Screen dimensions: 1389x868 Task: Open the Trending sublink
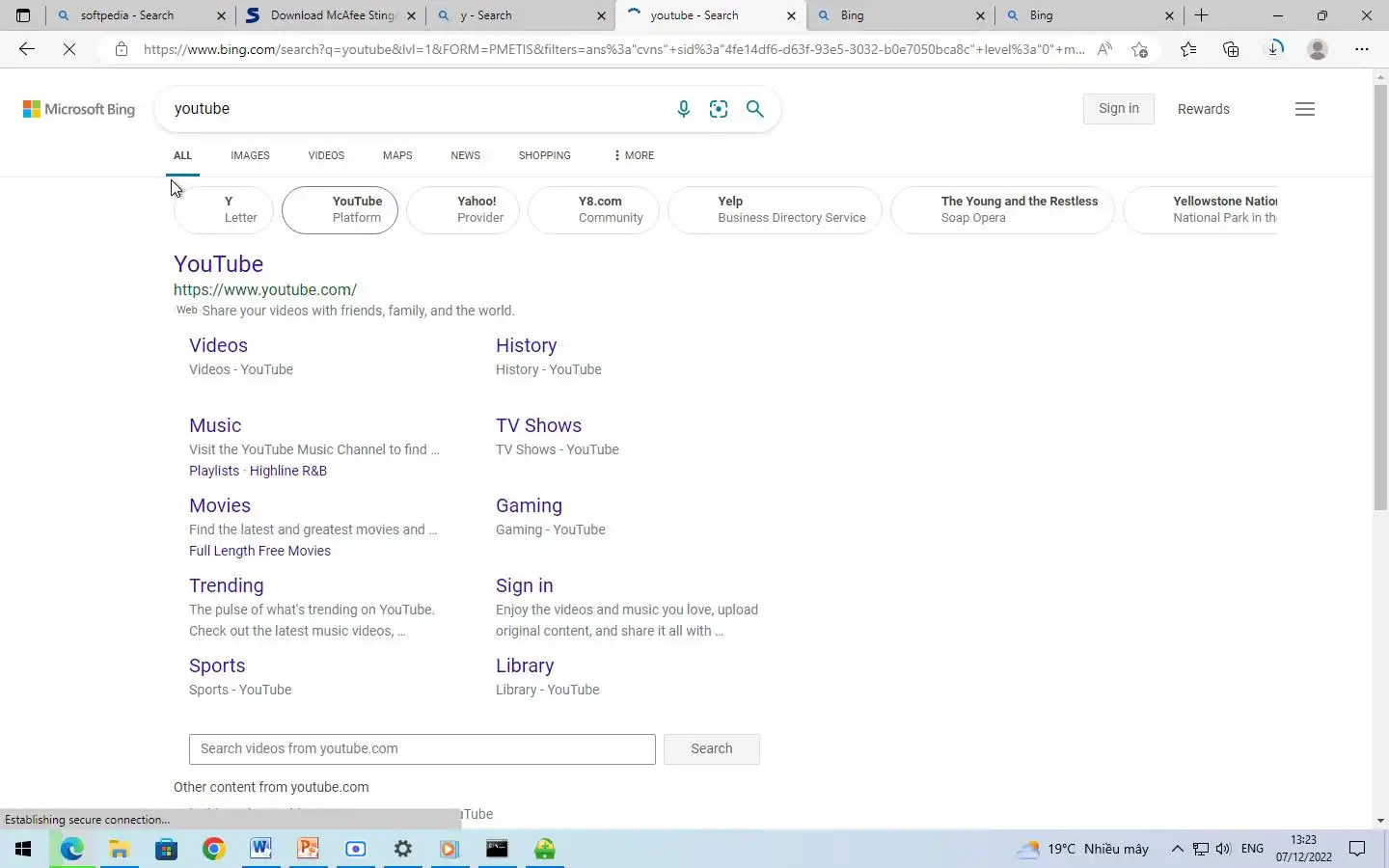pos(226,585)
